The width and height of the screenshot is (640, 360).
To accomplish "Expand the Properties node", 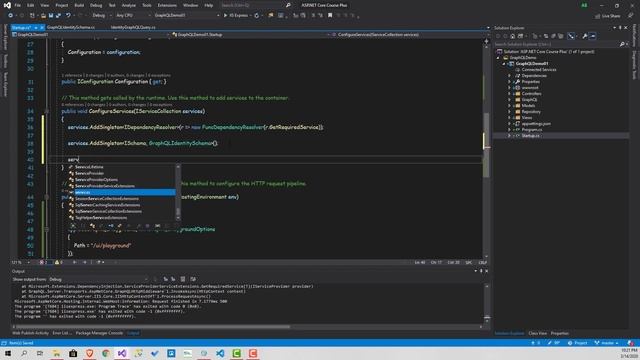I will (x=509, y=82).
